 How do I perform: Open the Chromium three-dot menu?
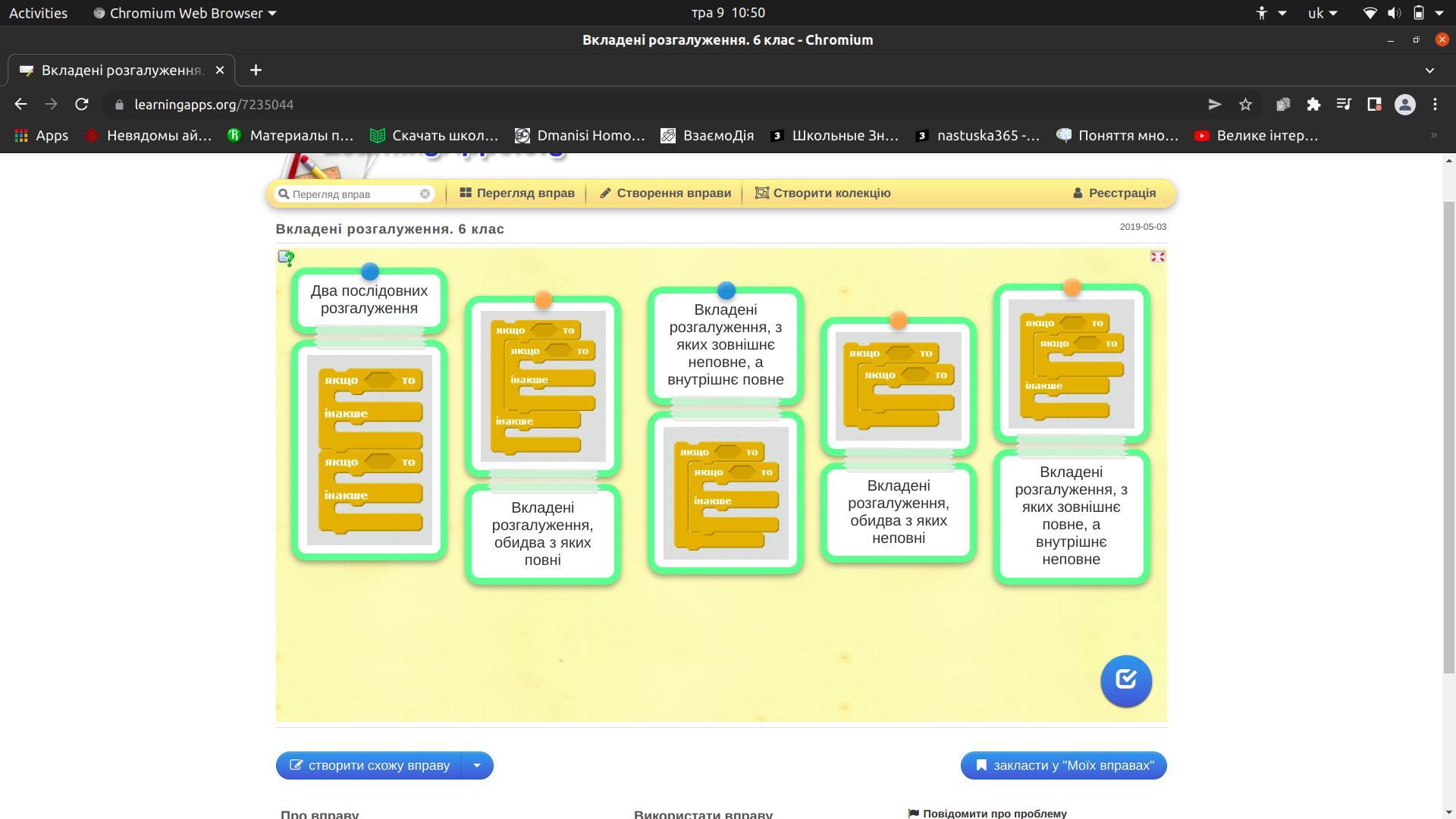(1435, 105)
